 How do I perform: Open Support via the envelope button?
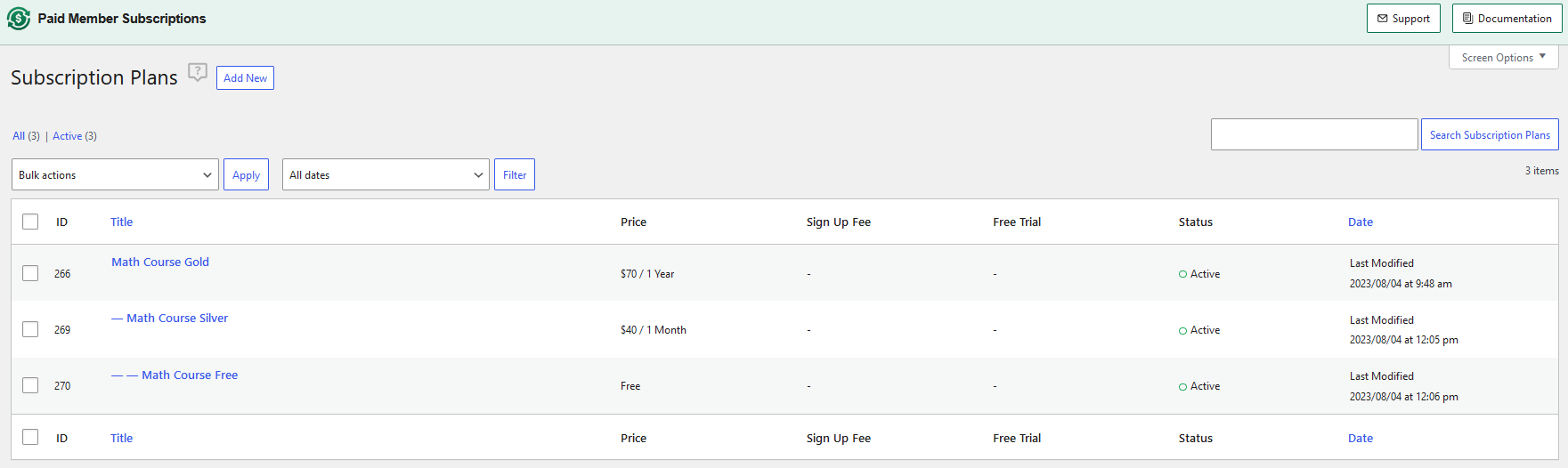click(x=1403, y=19)
